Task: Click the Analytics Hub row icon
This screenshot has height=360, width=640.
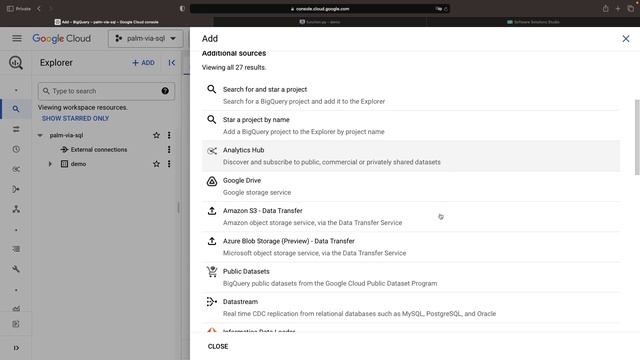Action: (x=211, y=151)
